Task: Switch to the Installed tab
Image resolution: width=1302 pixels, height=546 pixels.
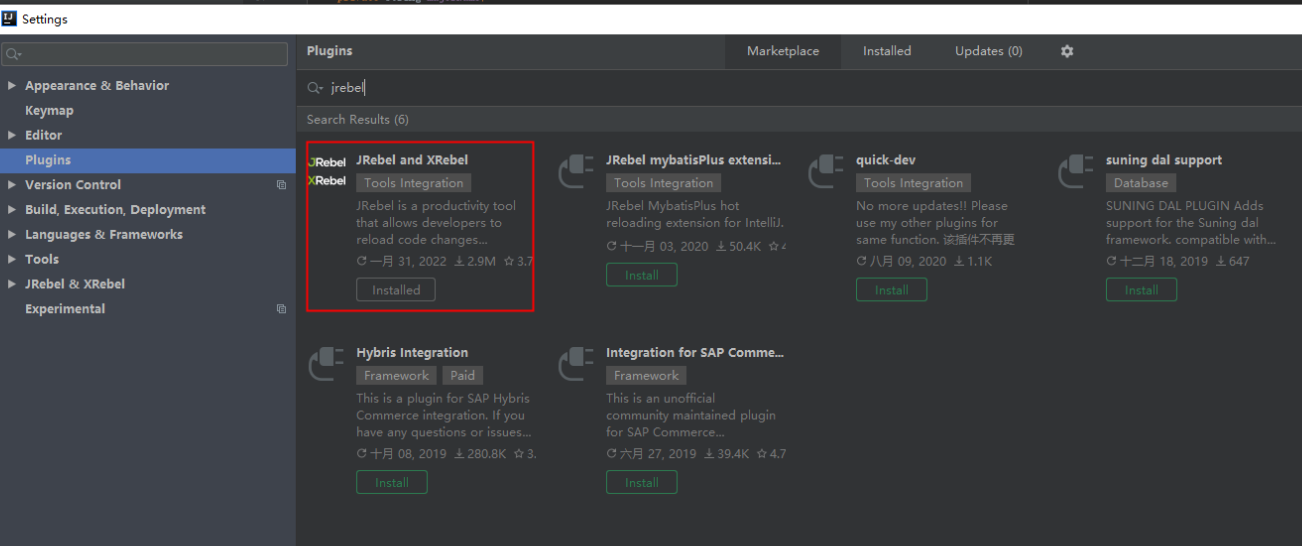Action: pos(887,51)
